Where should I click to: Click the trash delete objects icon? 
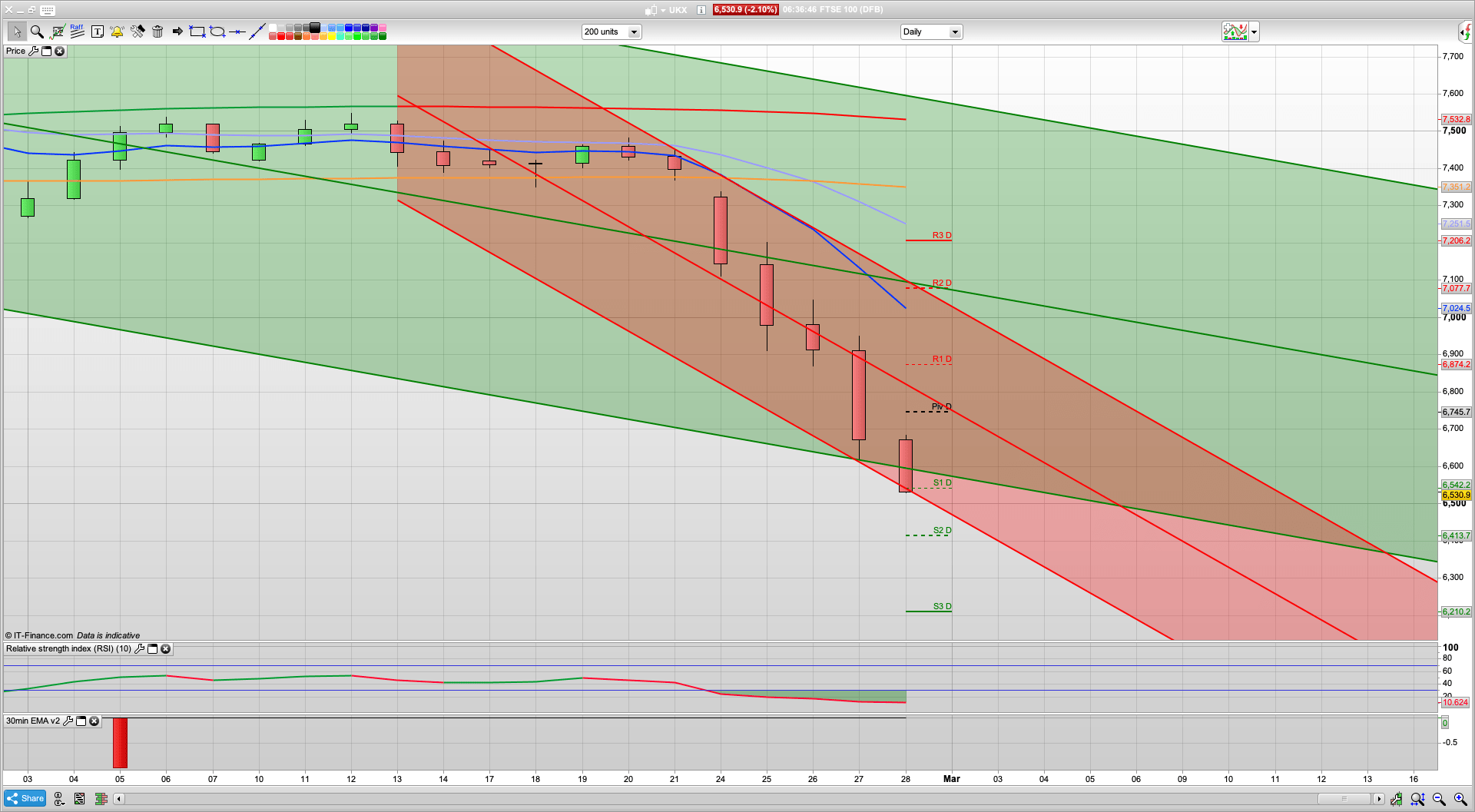(157, 31)
